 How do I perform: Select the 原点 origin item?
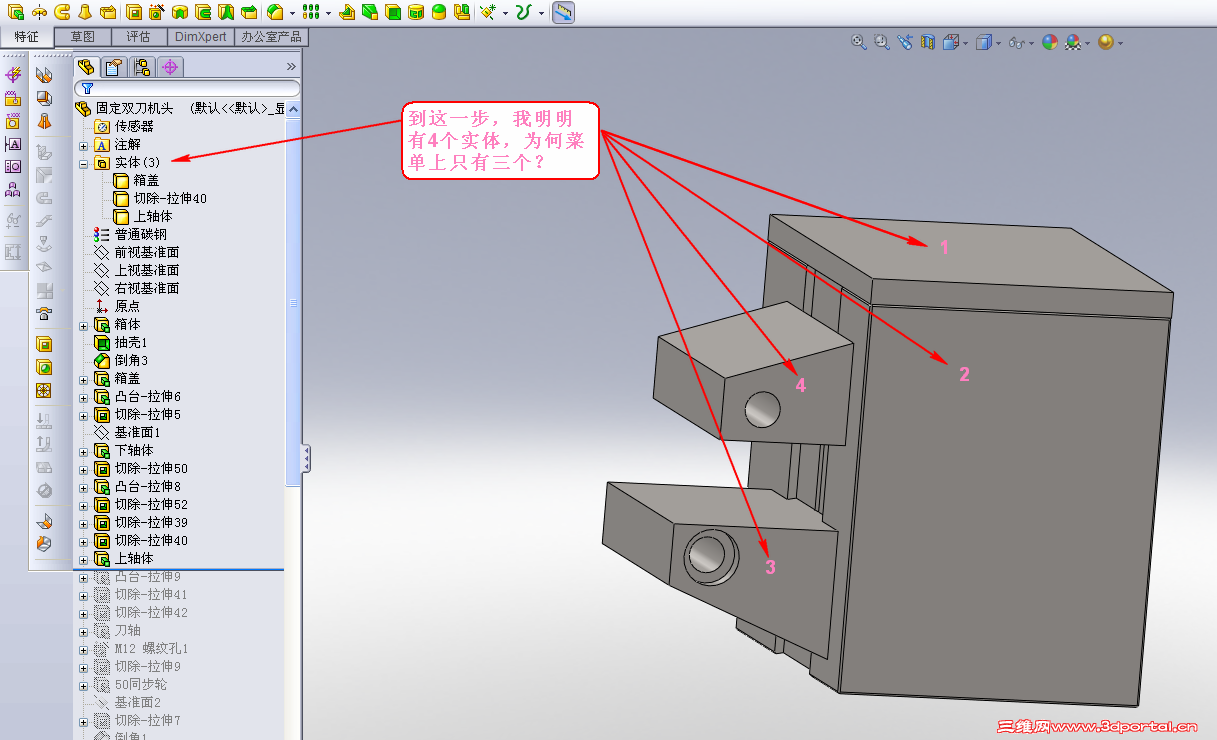coord(117,306)
